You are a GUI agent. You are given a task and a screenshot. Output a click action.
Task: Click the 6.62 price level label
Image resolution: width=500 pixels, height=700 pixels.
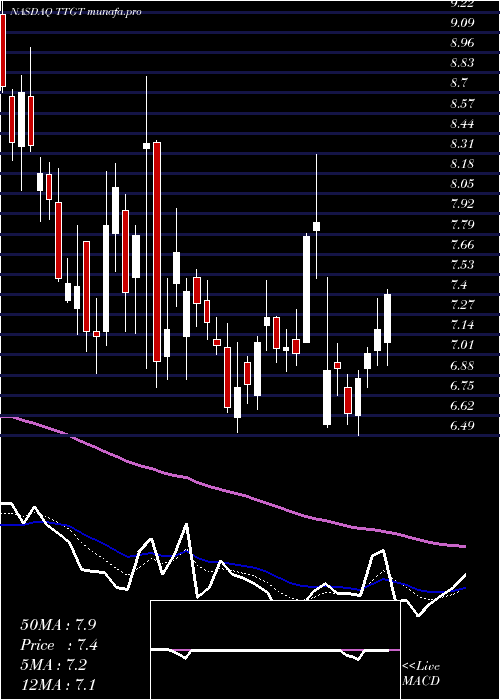click(462, 406)
